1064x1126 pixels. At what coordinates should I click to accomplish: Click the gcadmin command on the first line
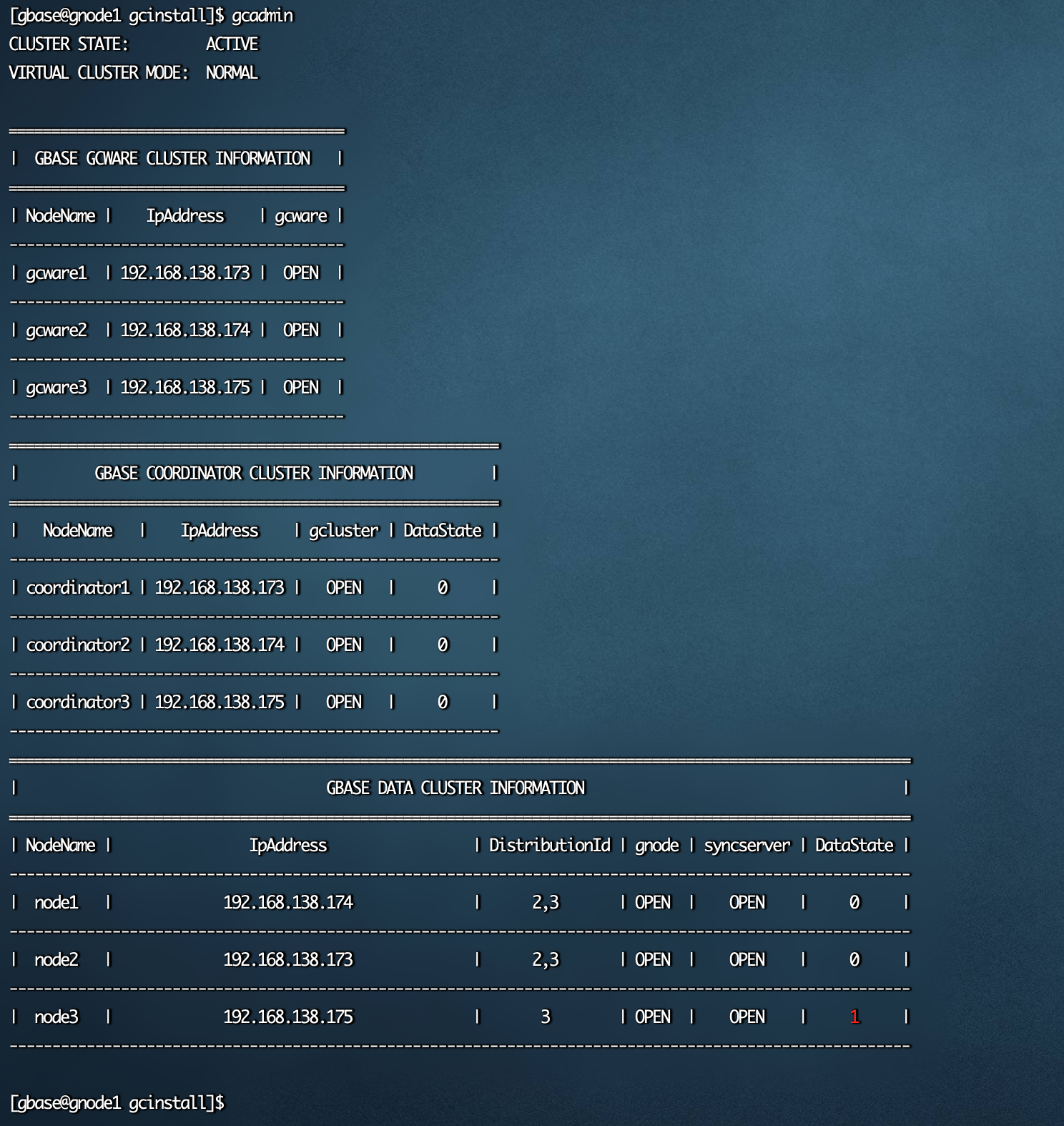coord(262,16)
